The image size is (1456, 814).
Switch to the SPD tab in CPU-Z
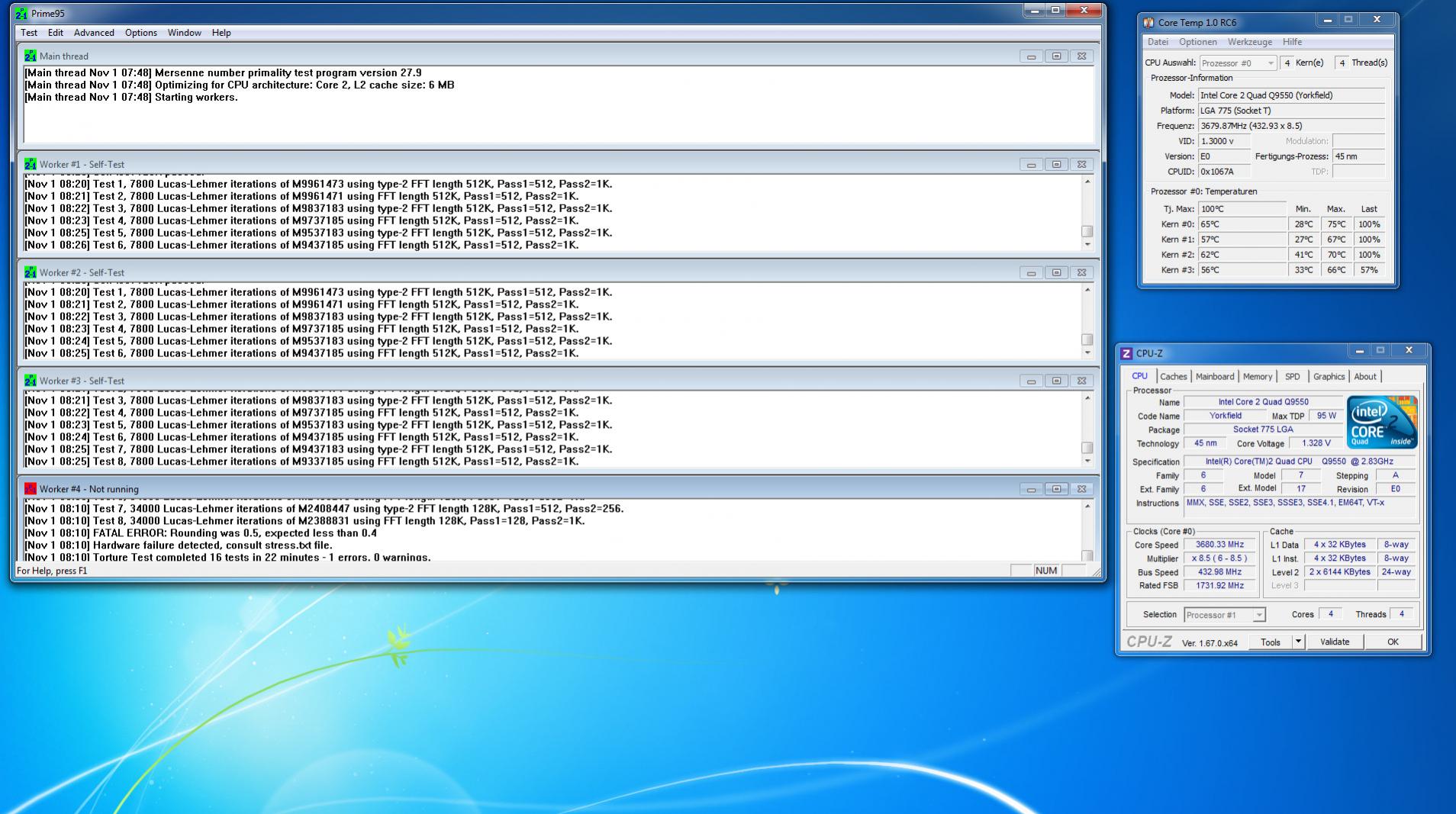pos(1293,377)
